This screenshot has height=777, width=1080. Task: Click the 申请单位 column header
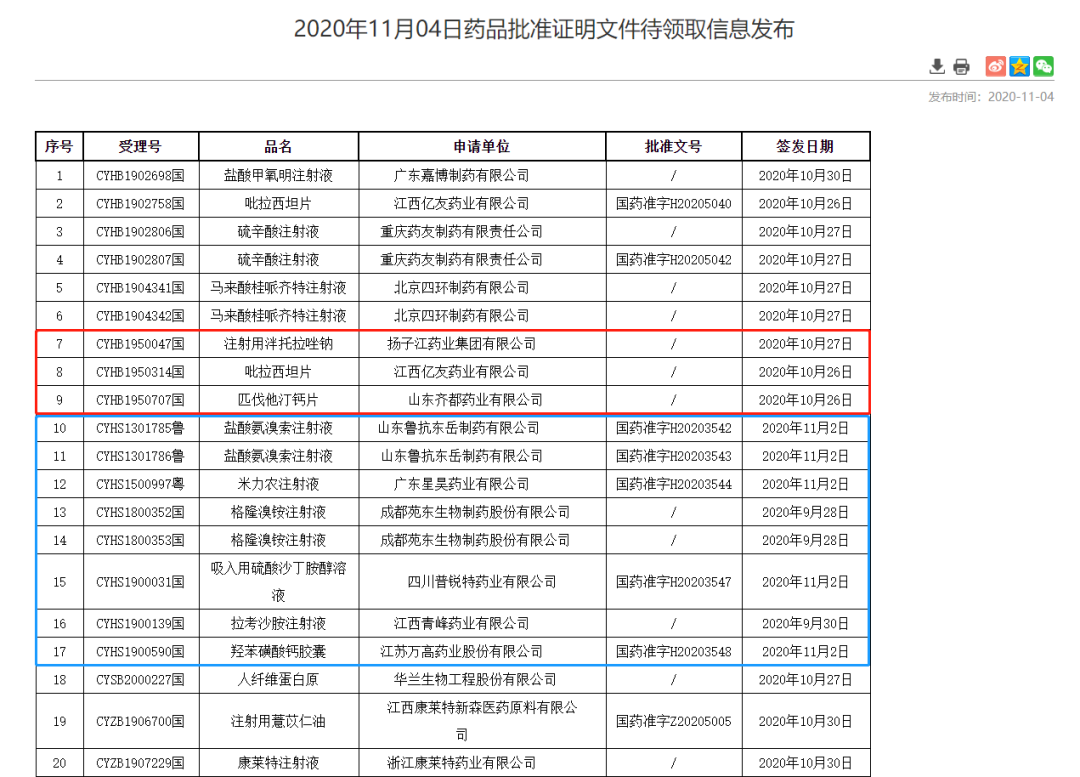(481, 147)
